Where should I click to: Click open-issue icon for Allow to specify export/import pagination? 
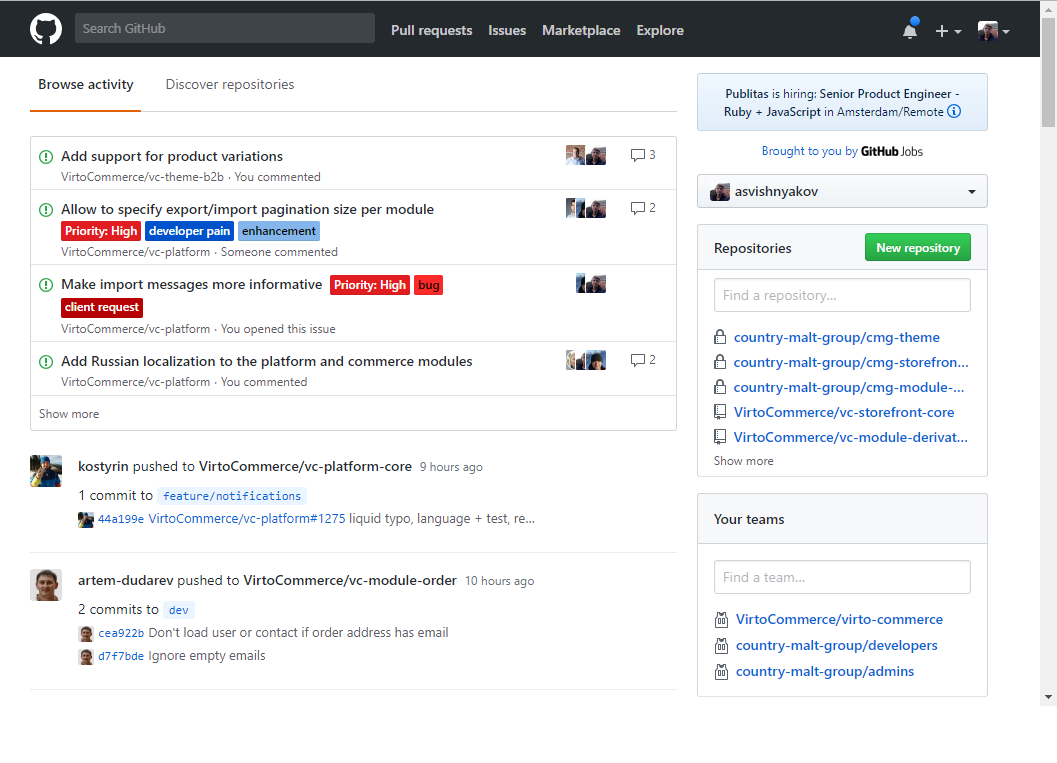coord(46,210)
